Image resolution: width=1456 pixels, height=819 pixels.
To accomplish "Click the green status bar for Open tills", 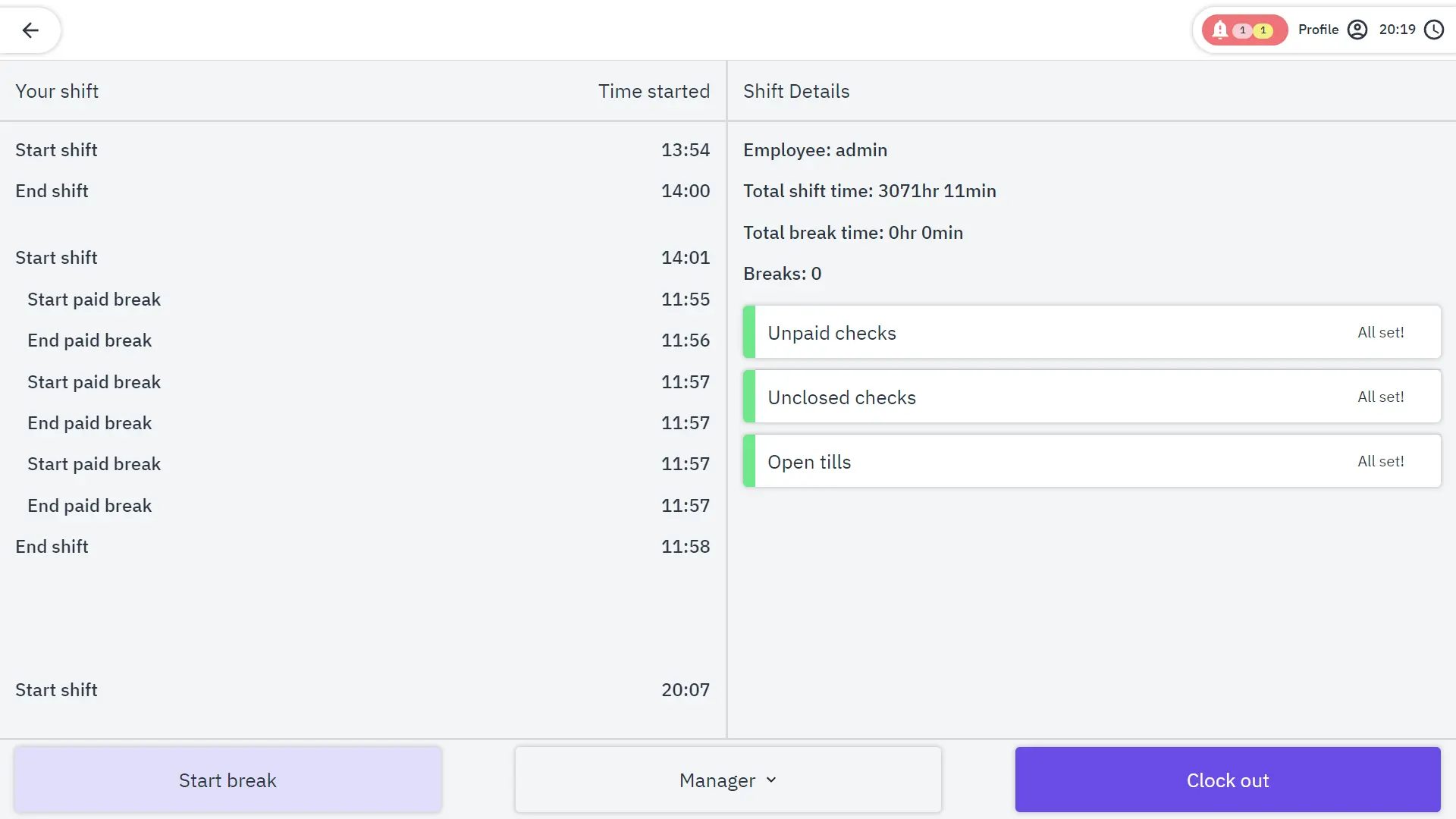I will coord(749,460).
